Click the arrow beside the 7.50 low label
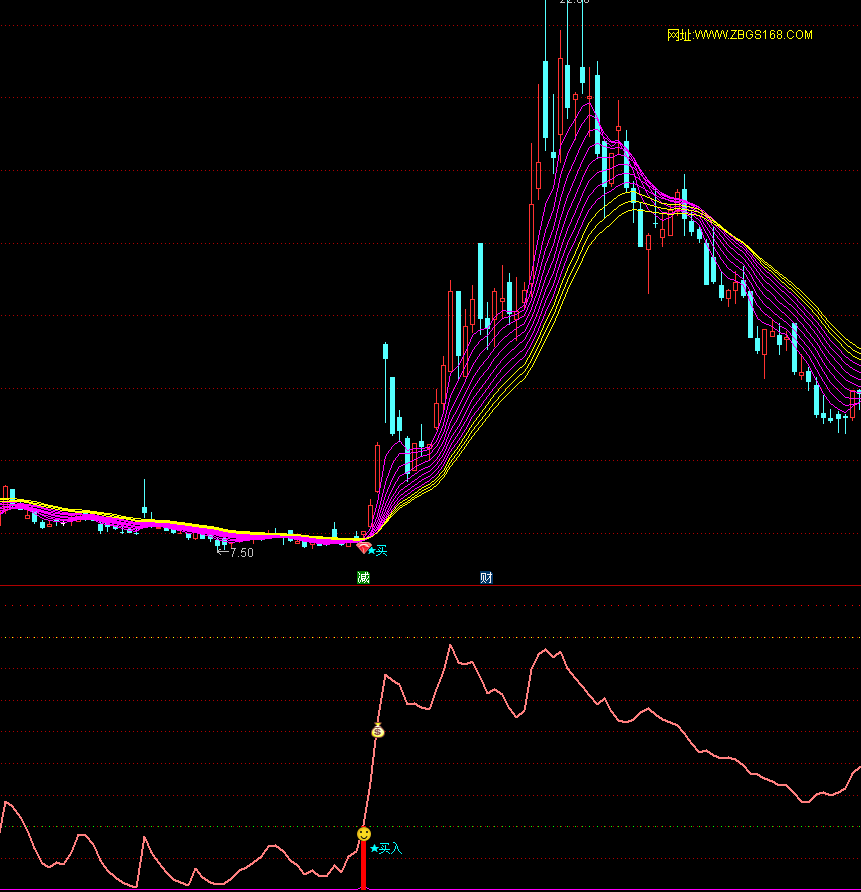 click(x=222, y=552)
